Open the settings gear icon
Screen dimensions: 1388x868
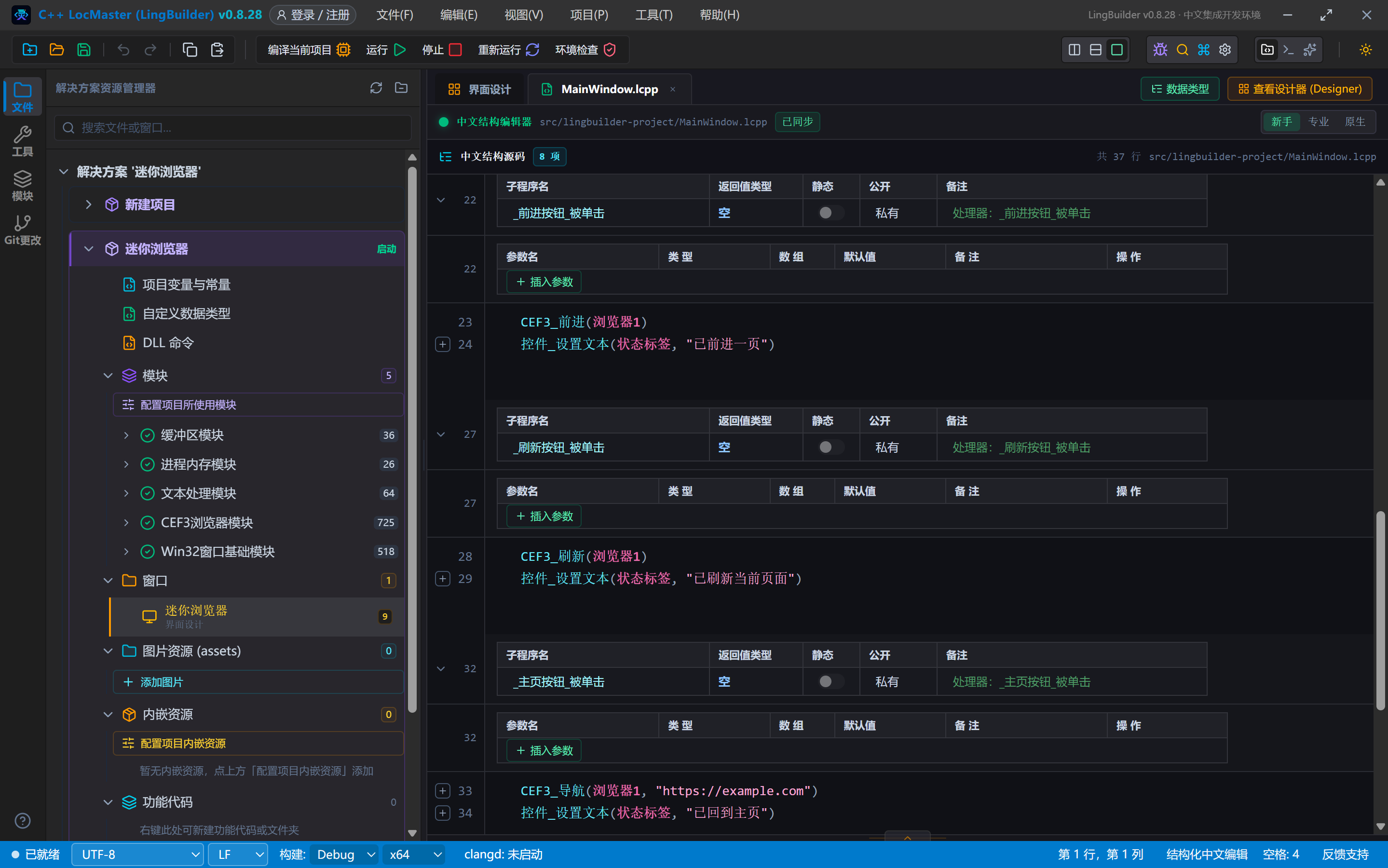[1225, 50]
